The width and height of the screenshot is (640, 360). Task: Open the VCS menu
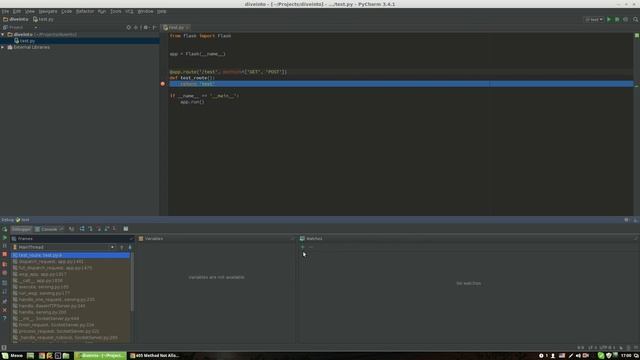click(x=129, y=11)
